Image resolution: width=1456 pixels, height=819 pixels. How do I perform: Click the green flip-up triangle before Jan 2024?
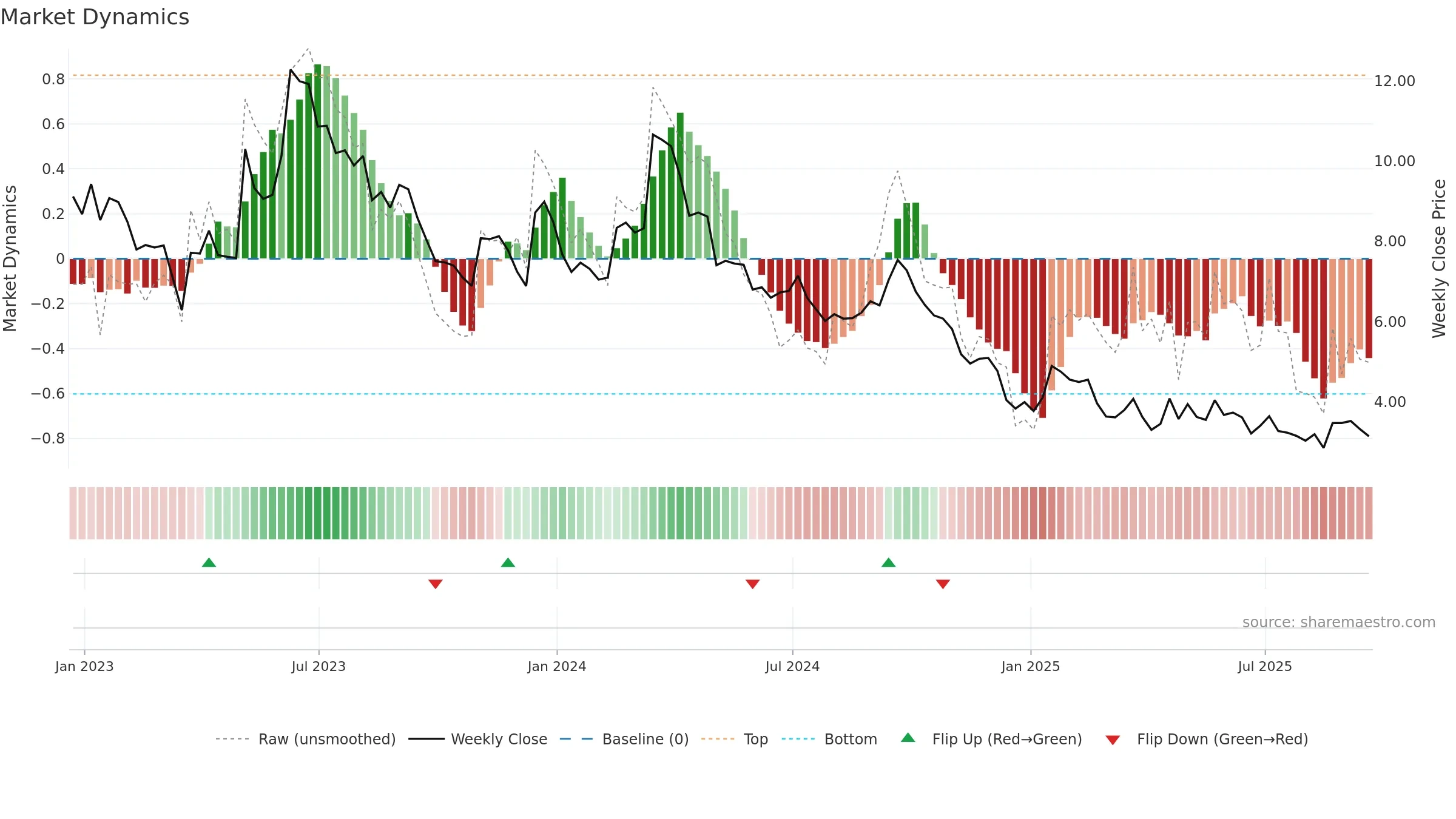pos(508,562)
